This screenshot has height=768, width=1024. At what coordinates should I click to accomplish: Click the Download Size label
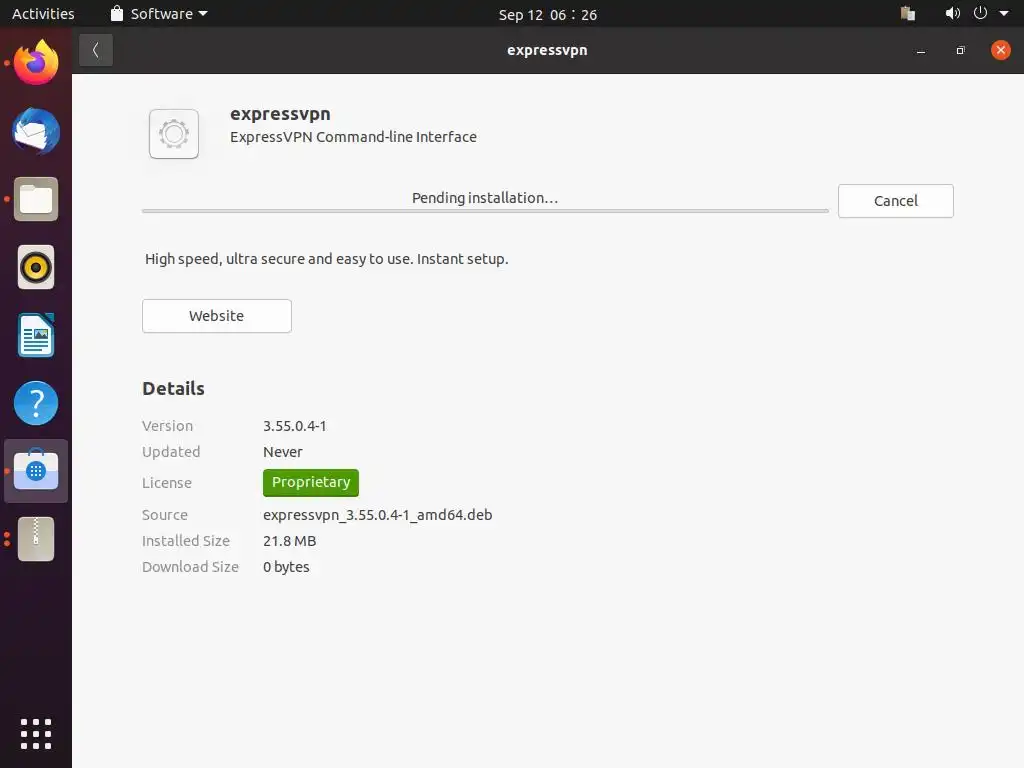tap(190, 567)
